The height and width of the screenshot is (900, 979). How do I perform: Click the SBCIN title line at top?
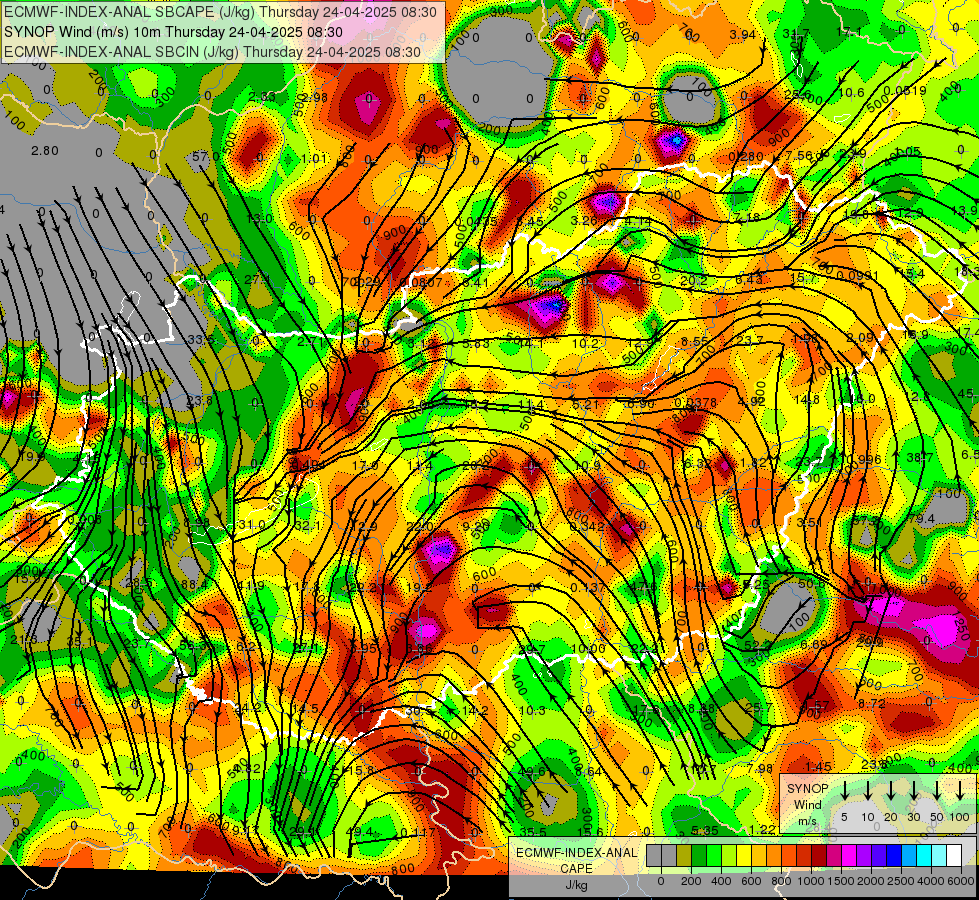point(212,52)
